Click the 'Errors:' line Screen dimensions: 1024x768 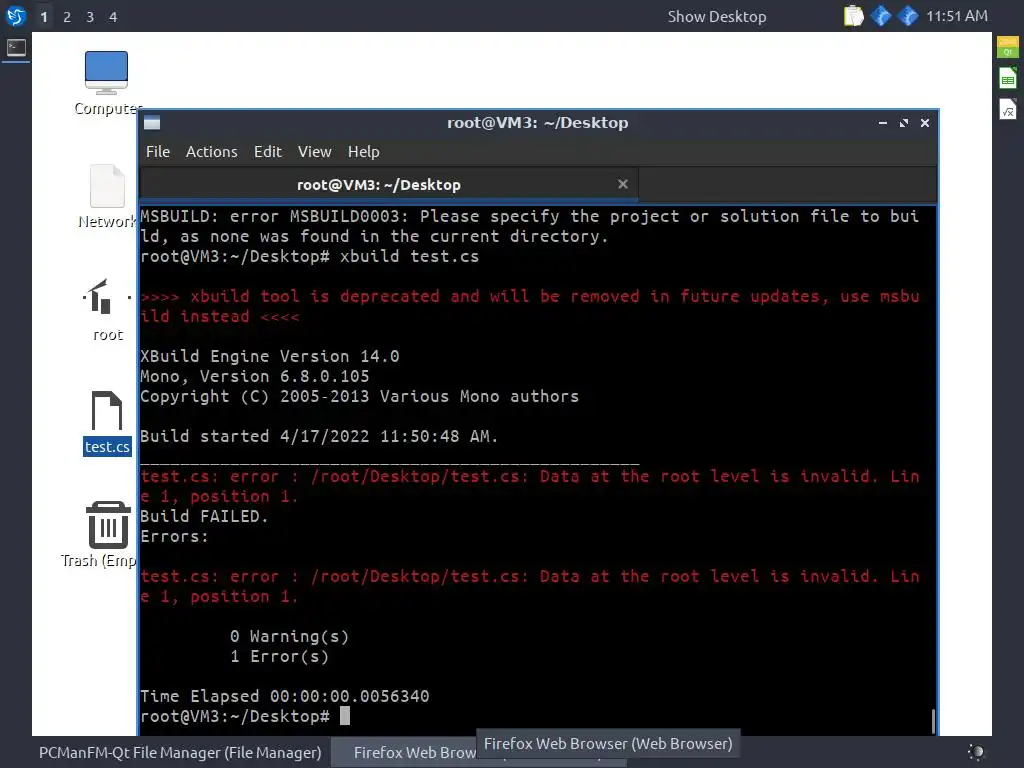[174, 537]
